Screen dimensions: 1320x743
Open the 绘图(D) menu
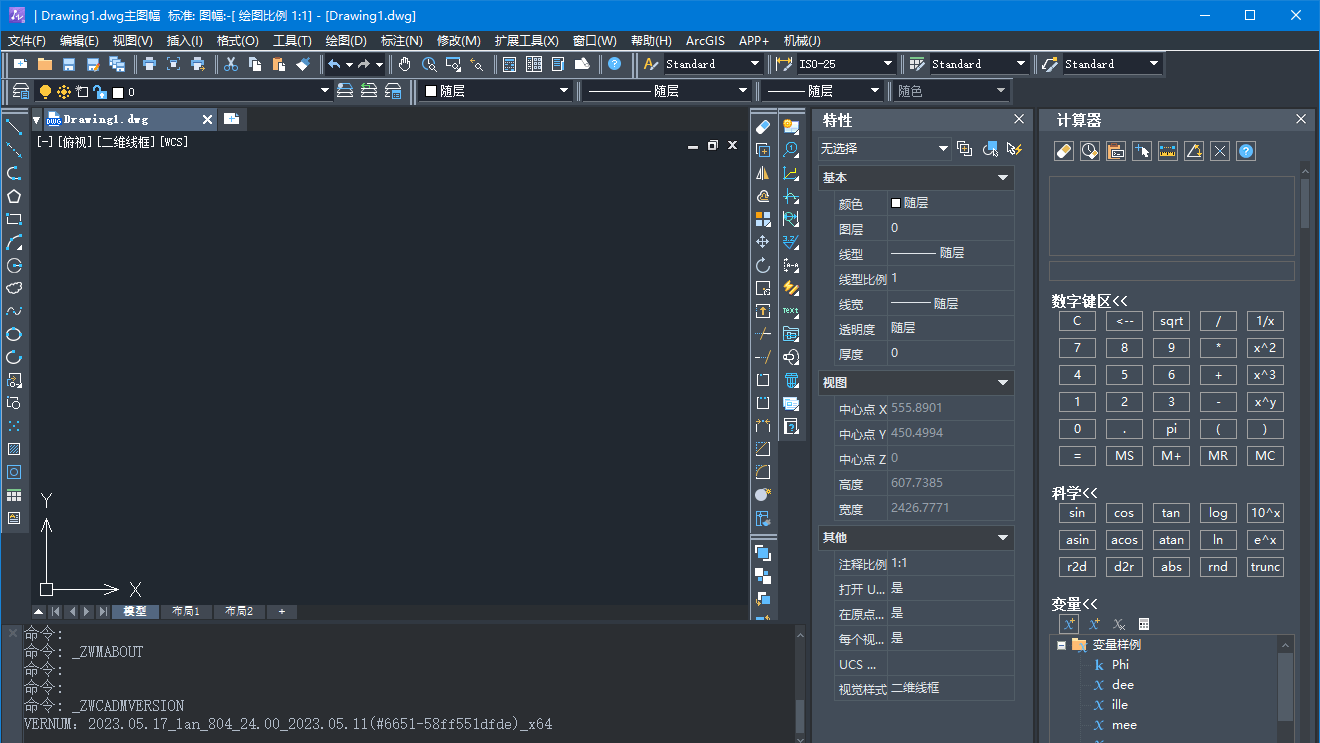click(346, 41)
